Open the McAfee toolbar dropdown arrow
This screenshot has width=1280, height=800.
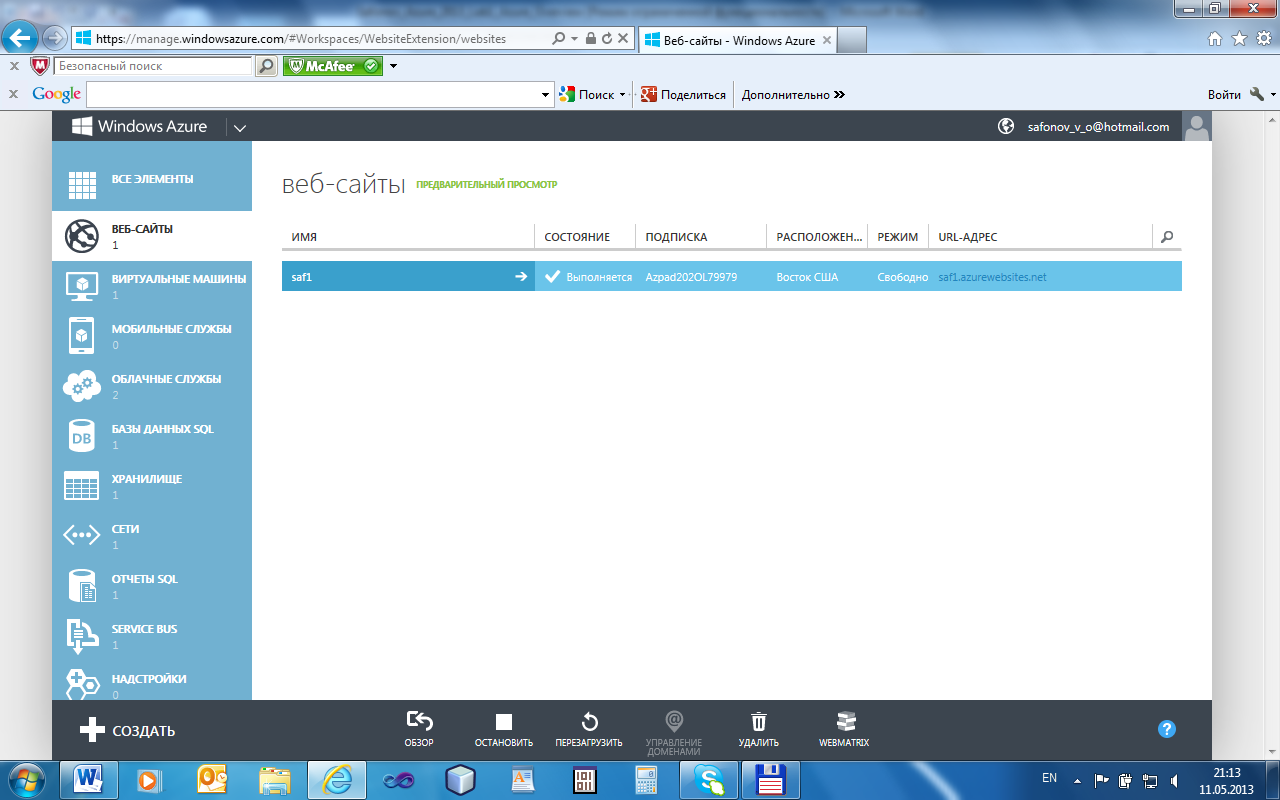tap(394, 67)
